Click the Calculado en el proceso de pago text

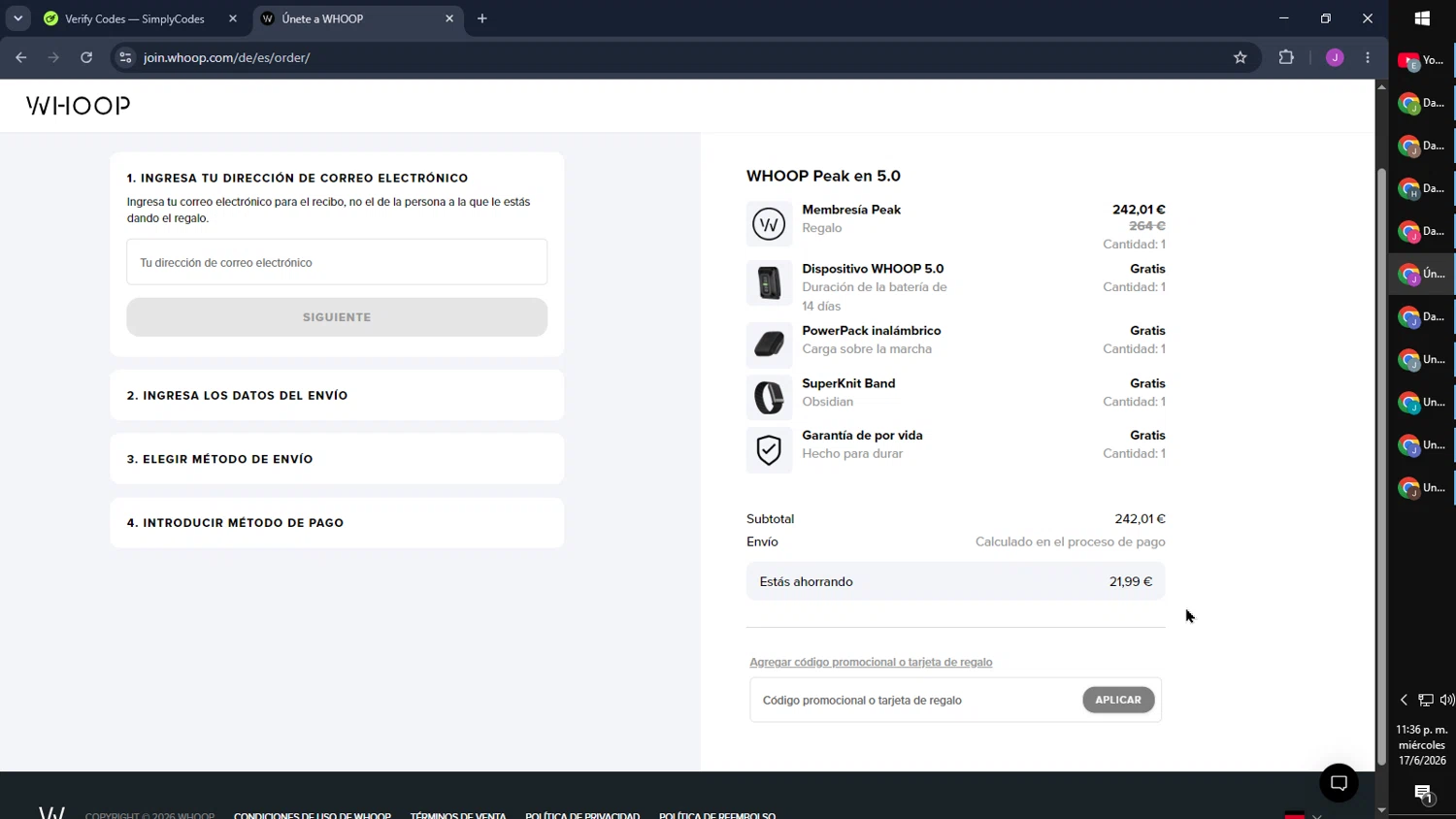[x=1070, y=541]
